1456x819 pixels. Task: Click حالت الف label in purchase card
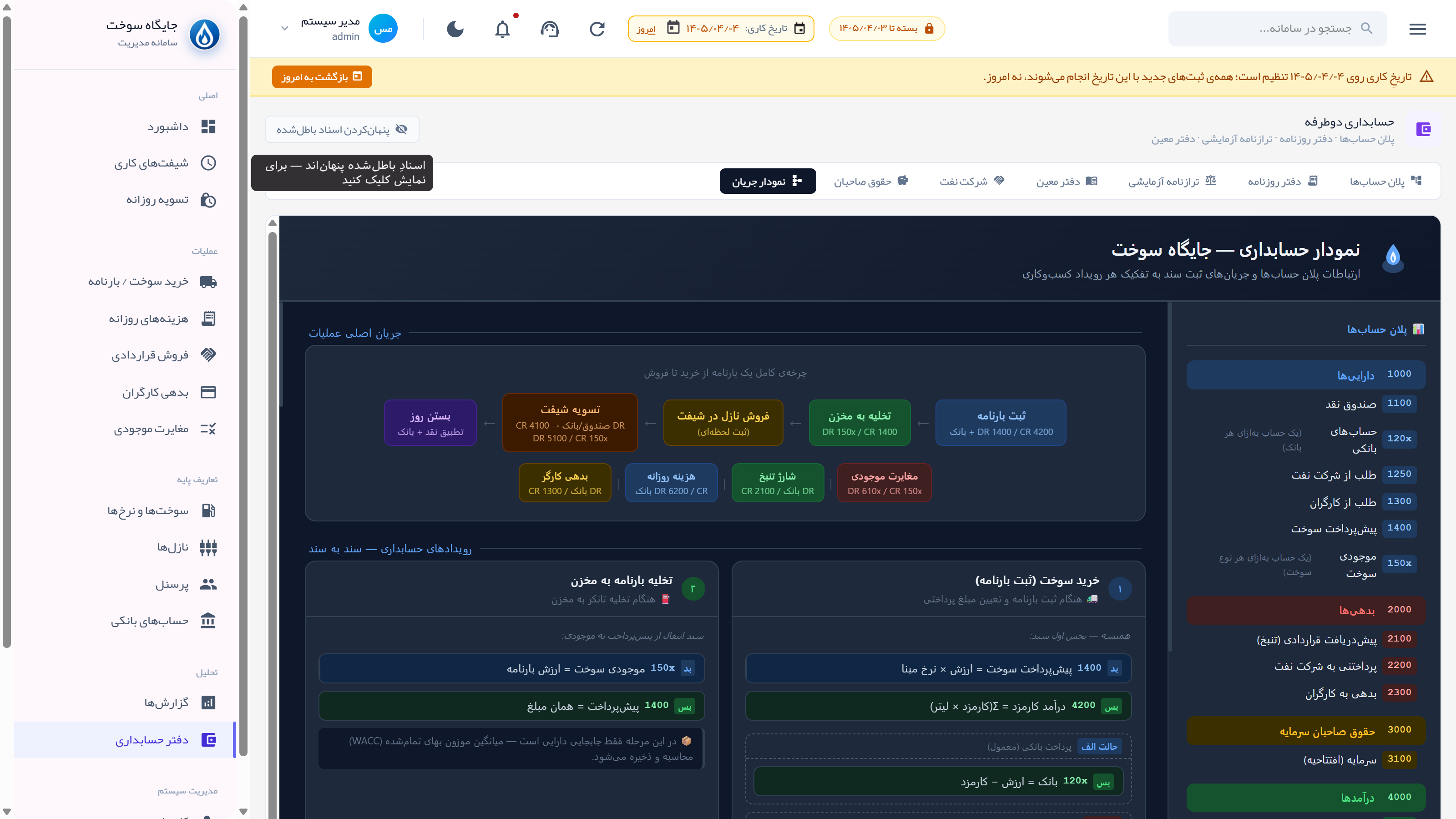[1099, 747]
